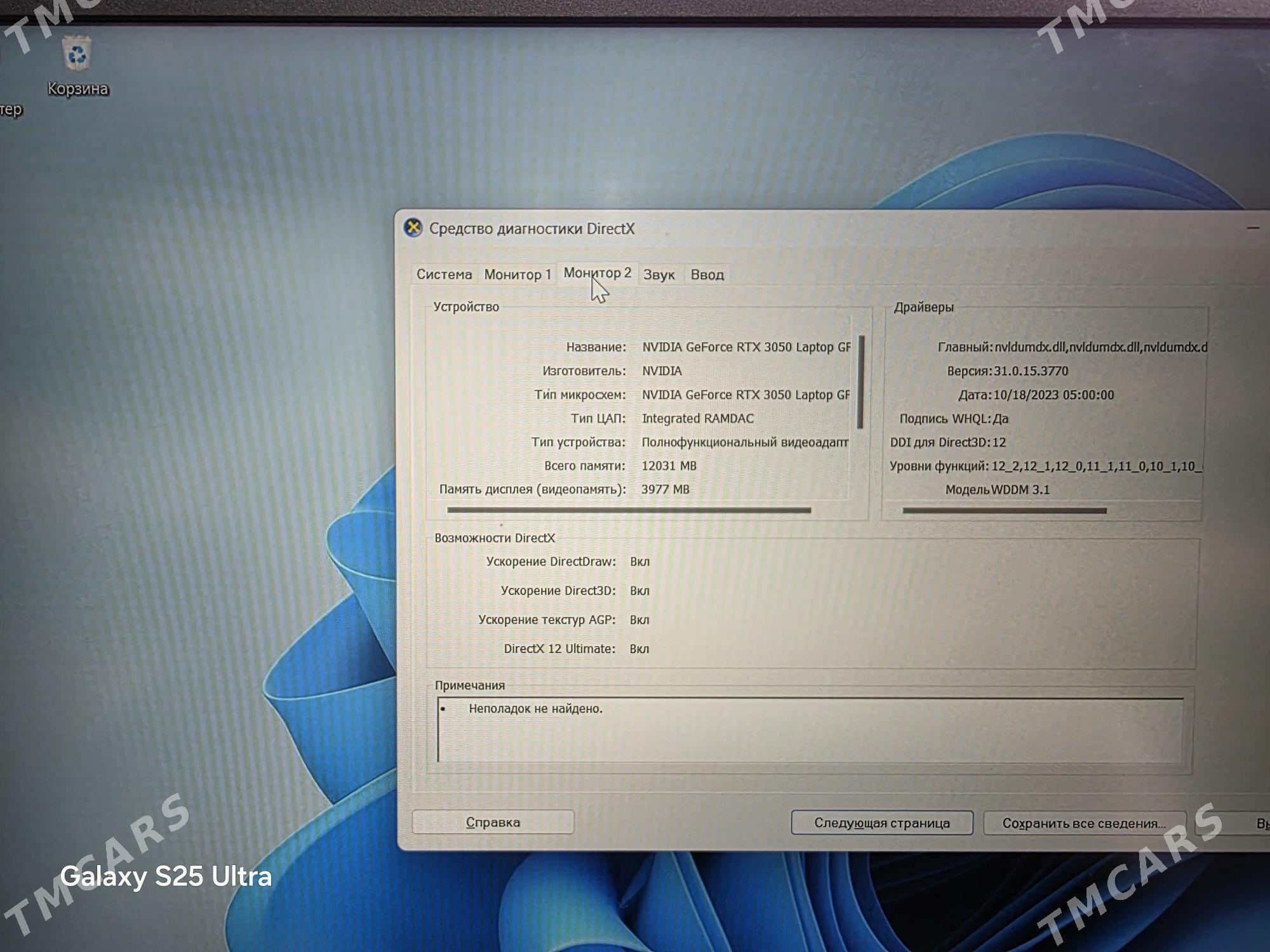Click Следующая страница to advance pages
This screenshot has width=1270, height=952.
(881, 821)
